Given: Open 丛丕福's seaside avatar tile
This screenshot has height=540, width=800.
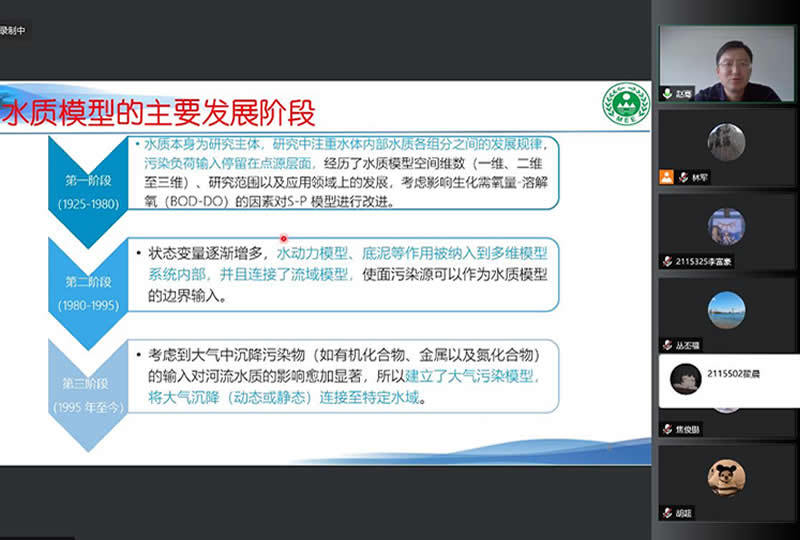Looking at the screenshot, I should coord(726,310).
